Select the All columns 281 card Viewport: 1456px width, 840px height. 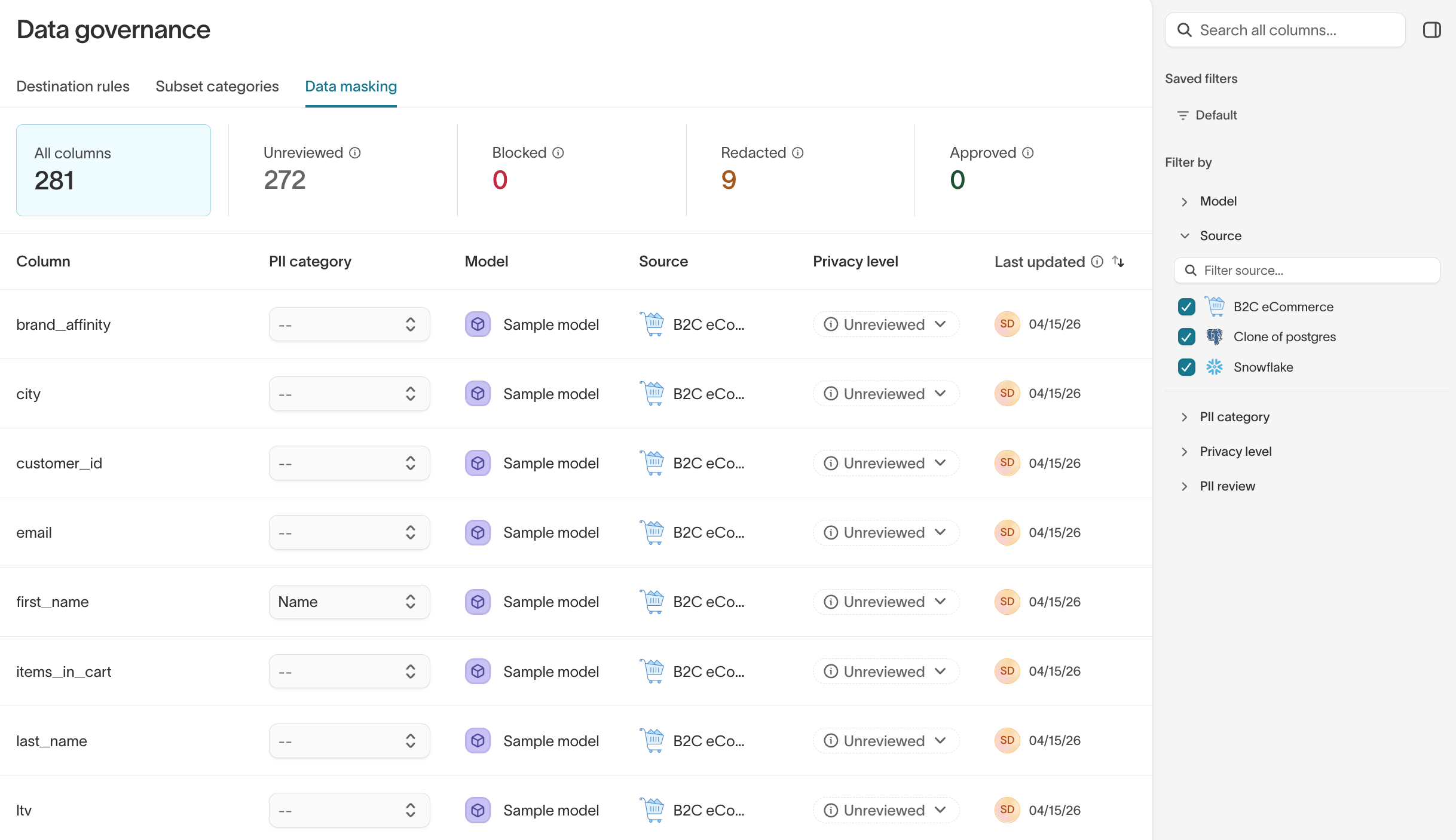114,170
